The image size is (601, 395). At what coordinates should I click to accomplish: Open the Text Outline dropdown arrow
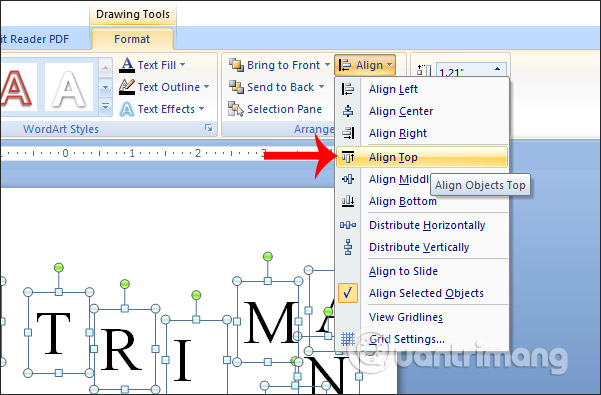tap(206, 87)
